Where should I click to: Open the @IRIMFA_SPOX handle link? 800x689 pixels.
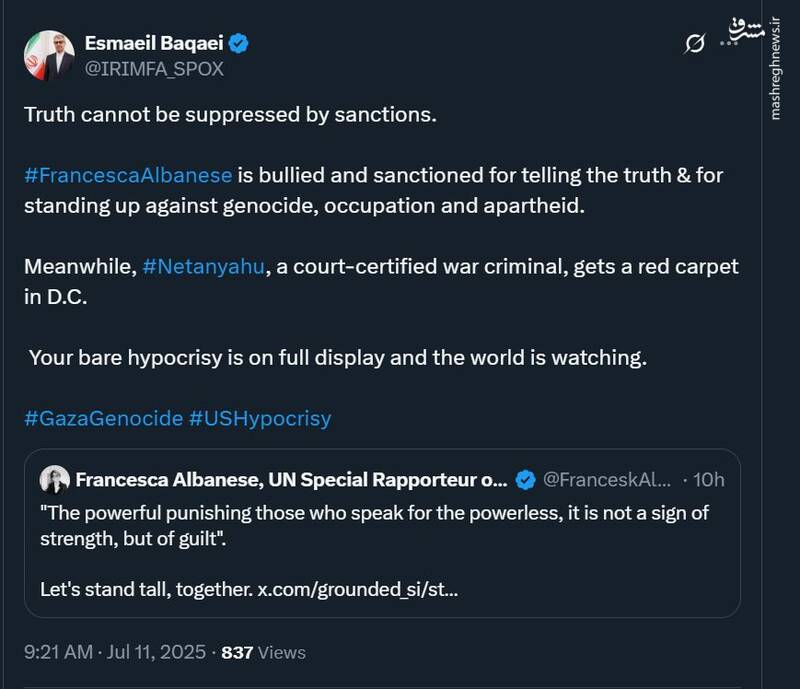pyautogui.click(x=154, y=69)
